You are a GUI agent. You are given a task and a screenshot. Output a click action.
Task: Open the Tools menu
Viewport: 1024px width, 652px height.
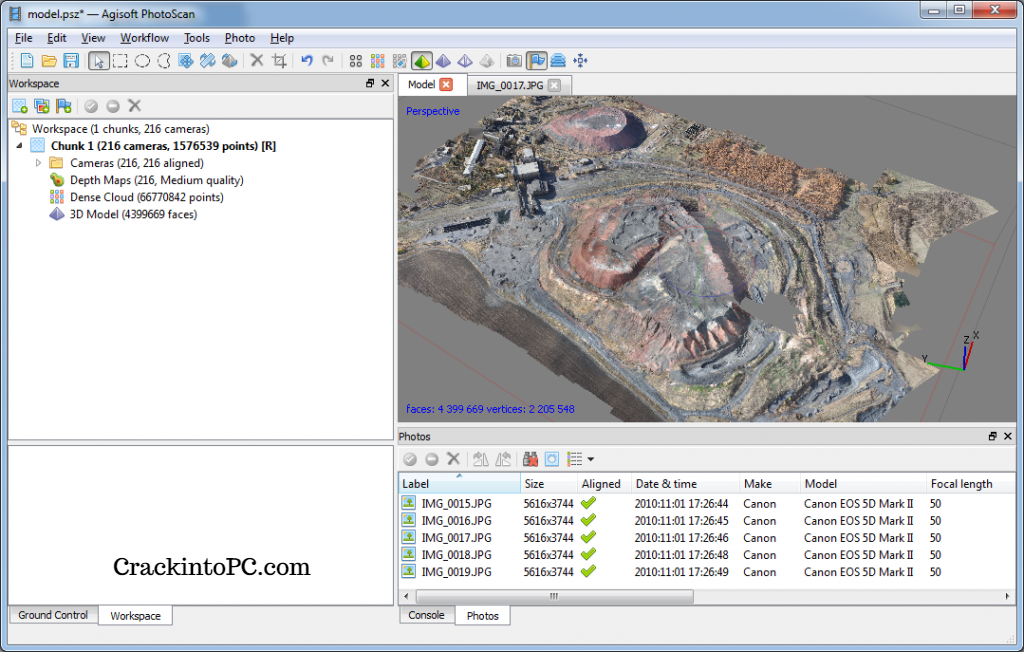[197, 38]
